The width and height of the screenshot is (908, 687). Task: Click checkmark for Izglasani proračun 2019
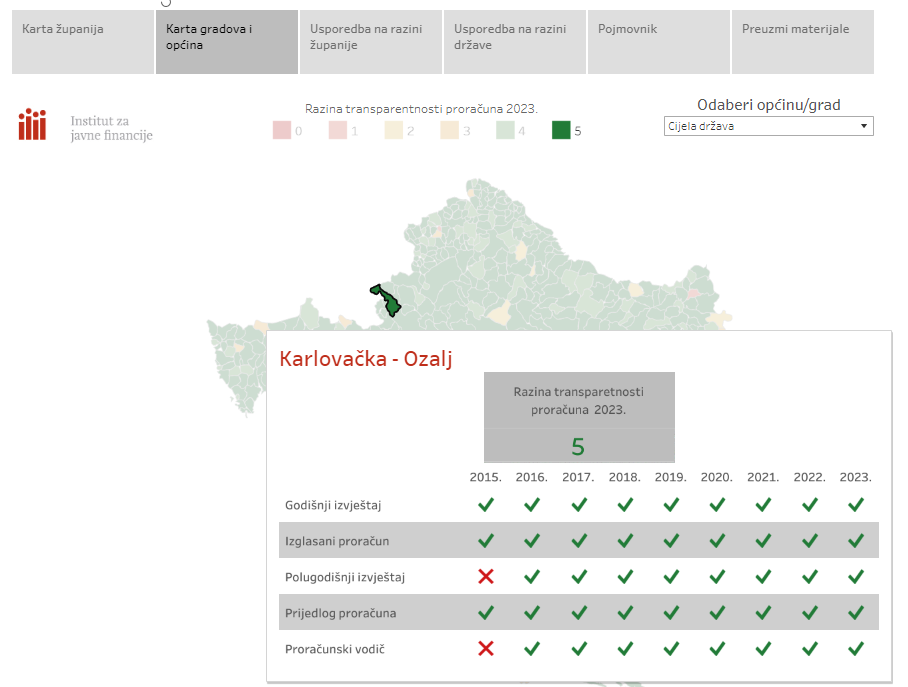tap(671, 541)
